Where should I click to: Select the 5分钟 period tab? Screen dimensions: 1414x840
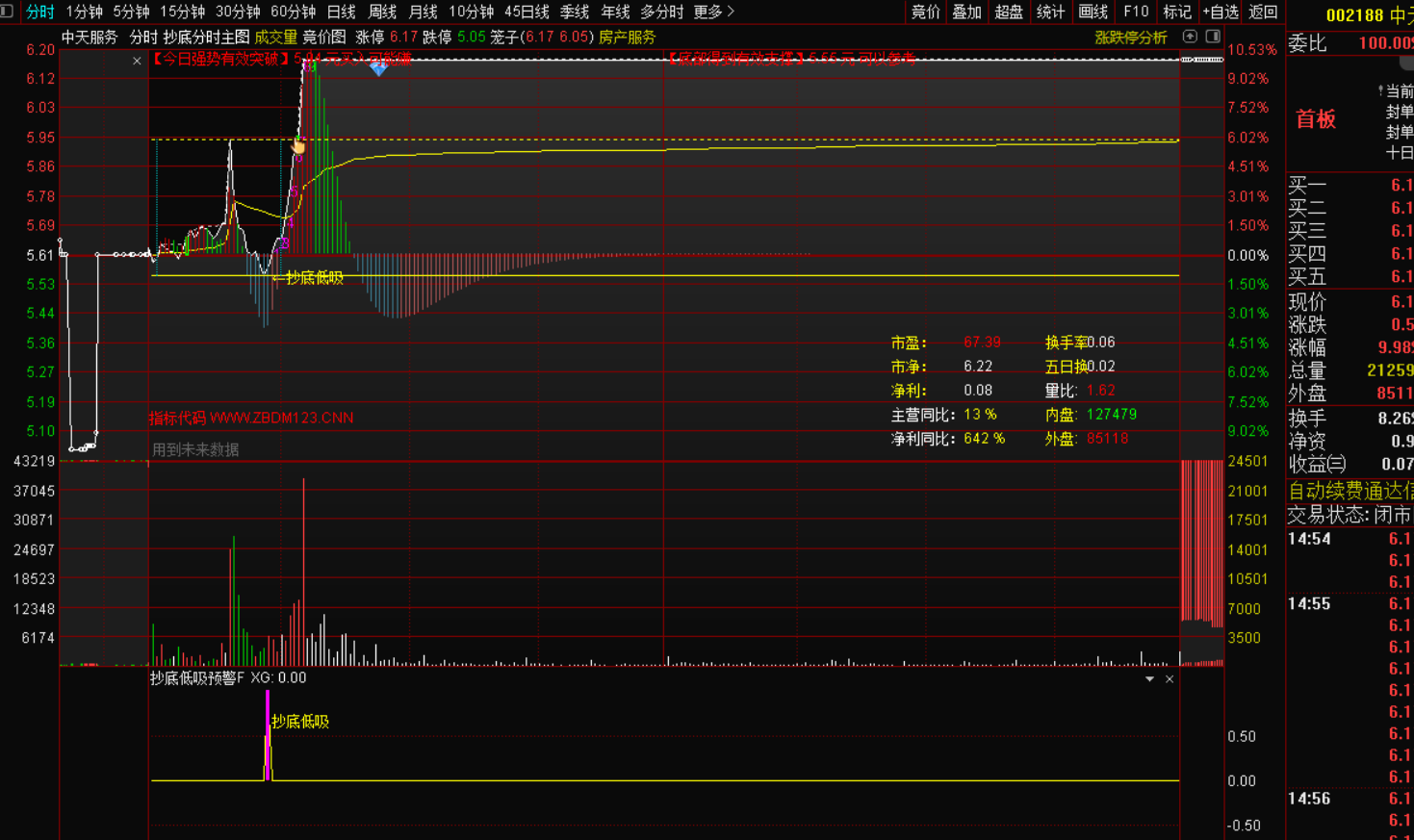tap(131, 12)
